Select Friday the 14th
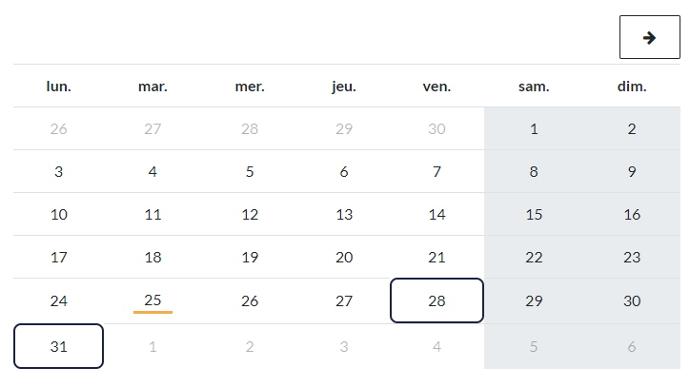Image resolution: width=690 pixels, height=387 pixels. (437, 214)
